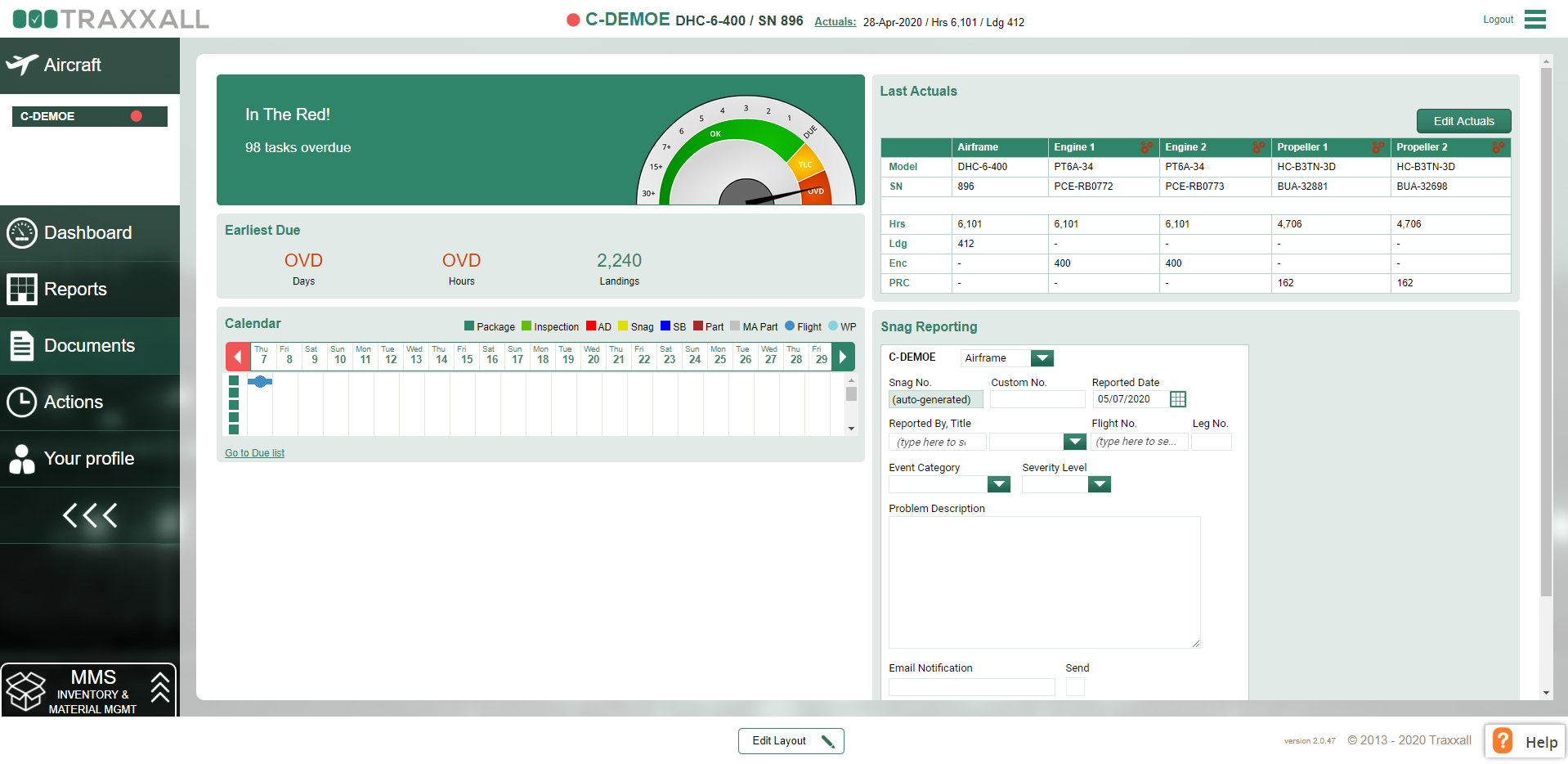The image size is (1568, 764).
Task: Click the Propeller 2 link icon
Action: click(x=1499, y=147)
